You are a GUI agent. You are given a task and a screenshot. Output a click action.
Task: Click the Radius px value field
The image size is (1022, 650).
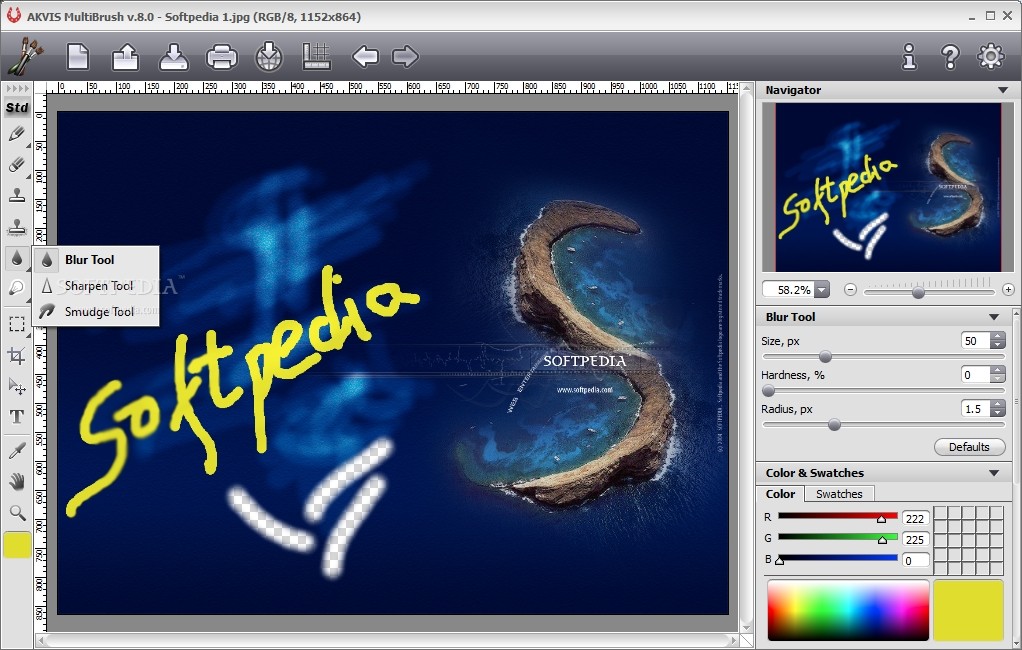975,408
